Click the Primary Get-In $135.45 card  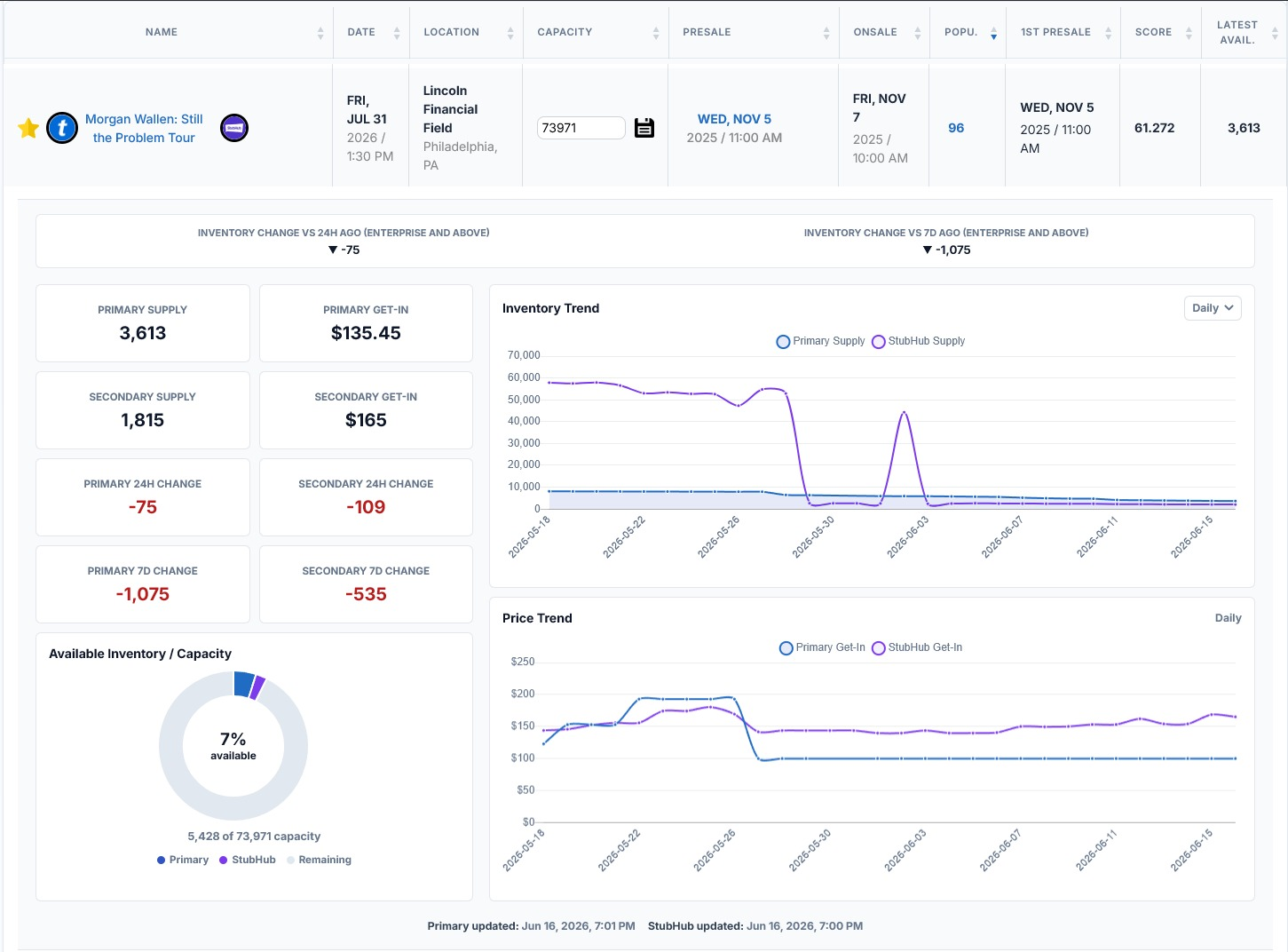coord(366,323)
